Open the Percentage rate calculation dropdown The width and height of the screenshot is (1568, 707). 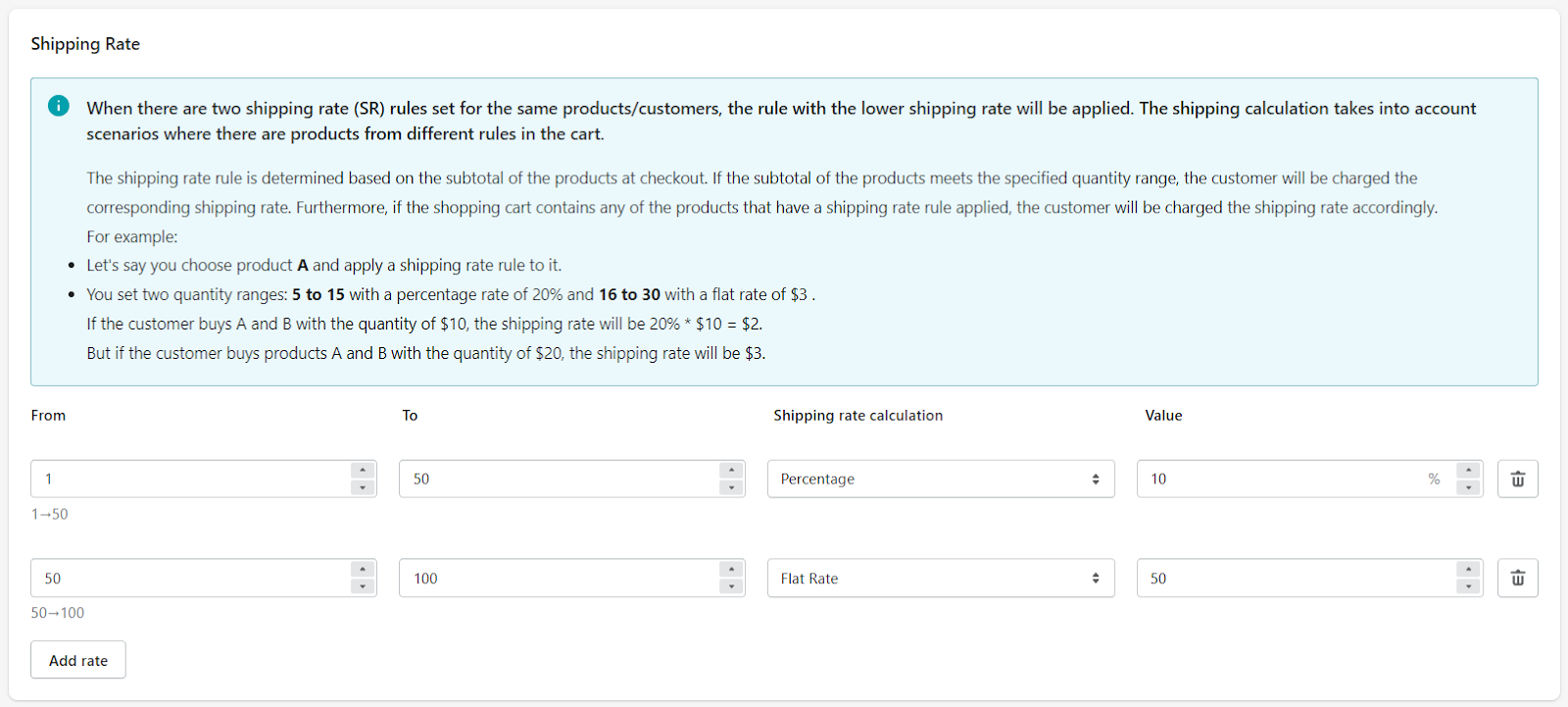[940, 479]
